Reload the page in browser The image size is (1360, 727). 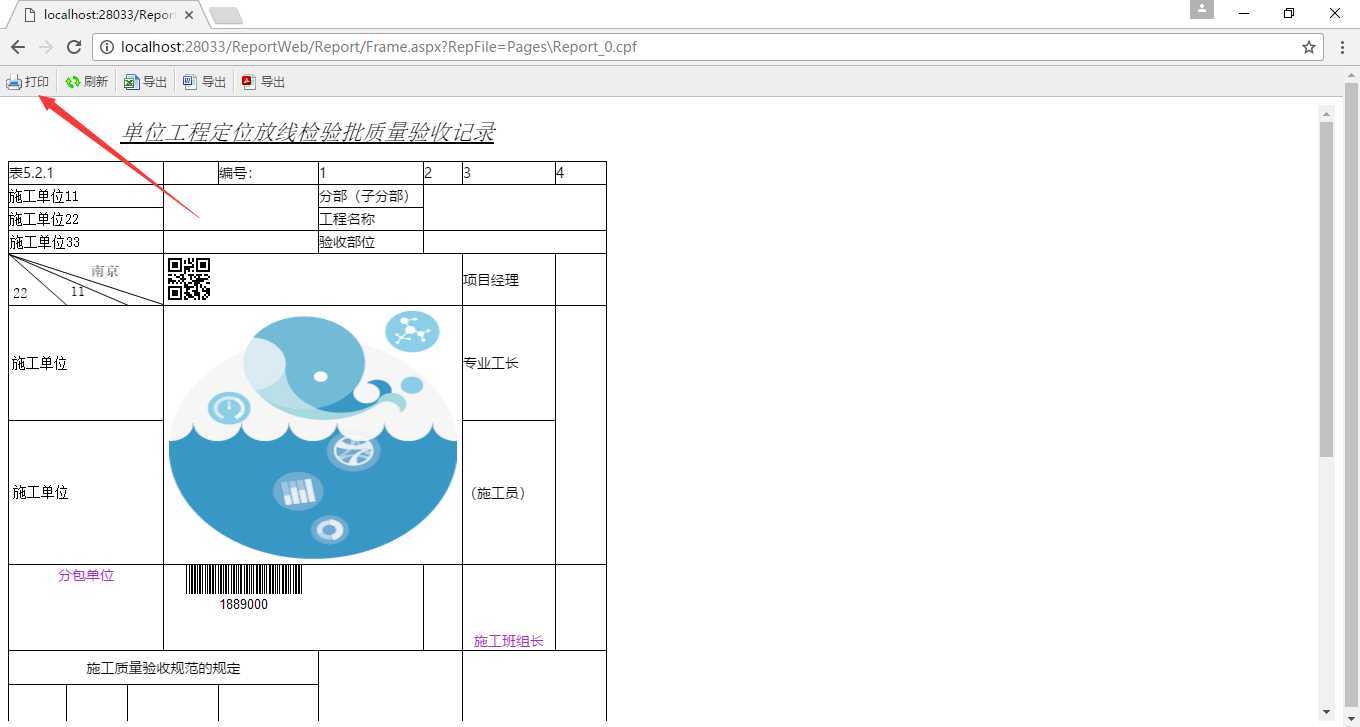click(x=74, y=47)
